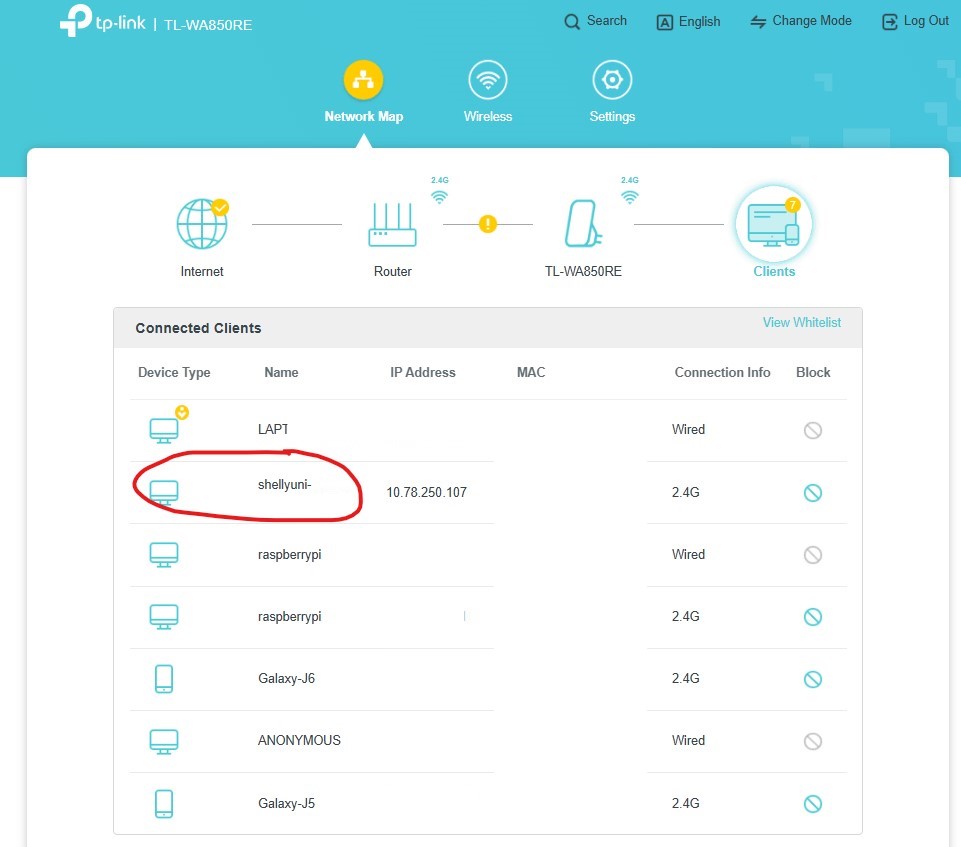Open the English language selector
The height and width of the screenshot is (847, 961).
click(688, 22)
